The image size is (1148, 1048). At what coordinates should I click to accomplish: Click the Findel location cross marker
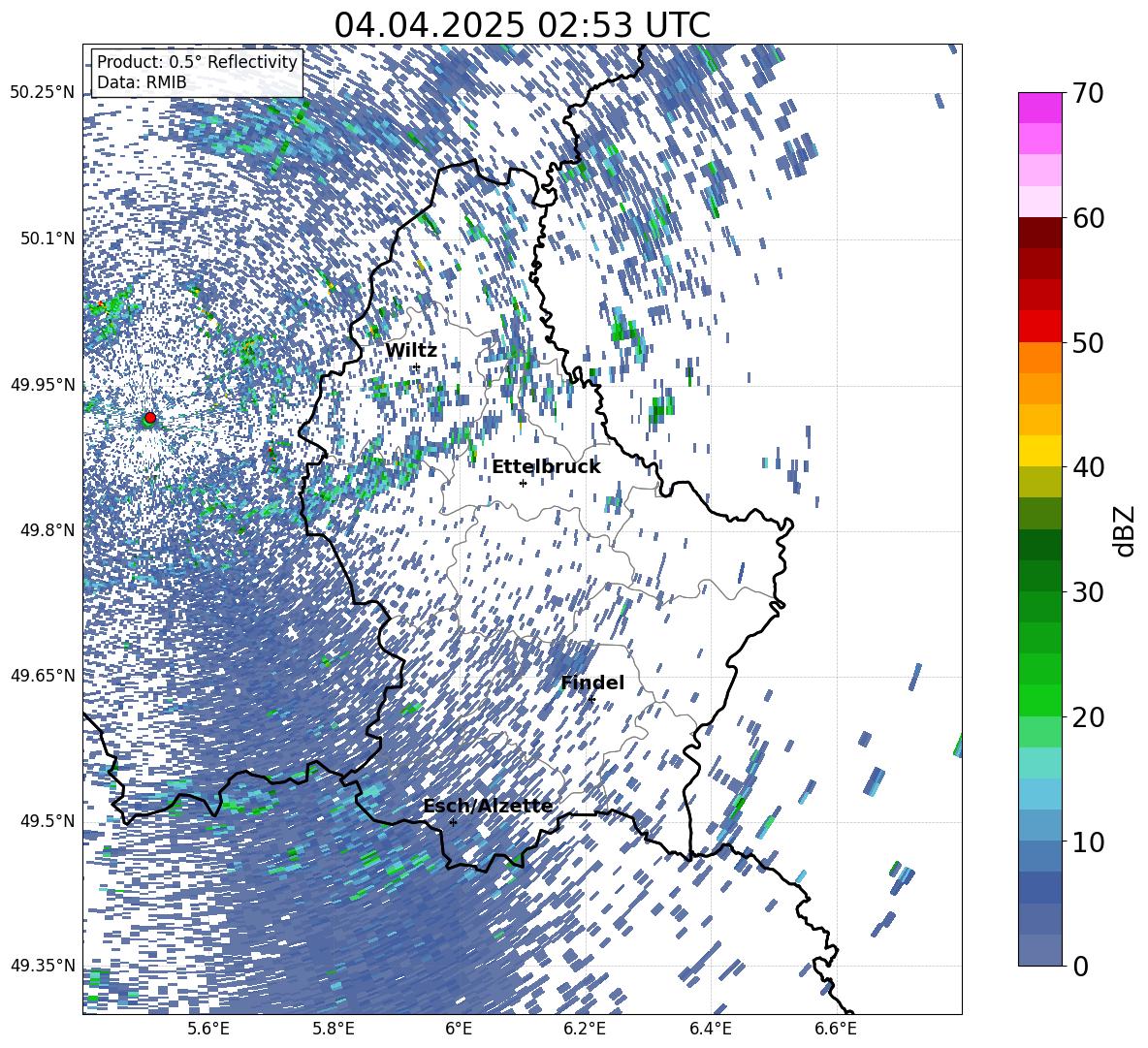point(591,700)
